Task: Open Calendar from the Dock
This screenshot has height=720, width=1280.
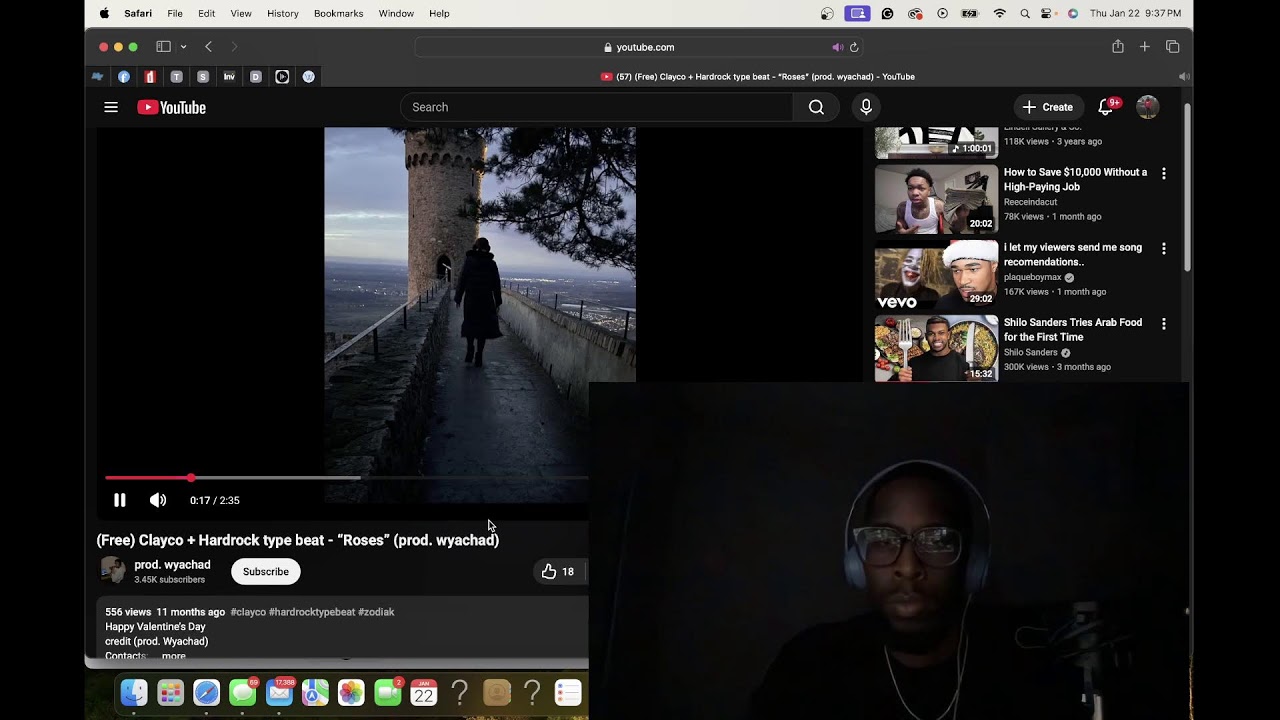Action: pos(424,692)
